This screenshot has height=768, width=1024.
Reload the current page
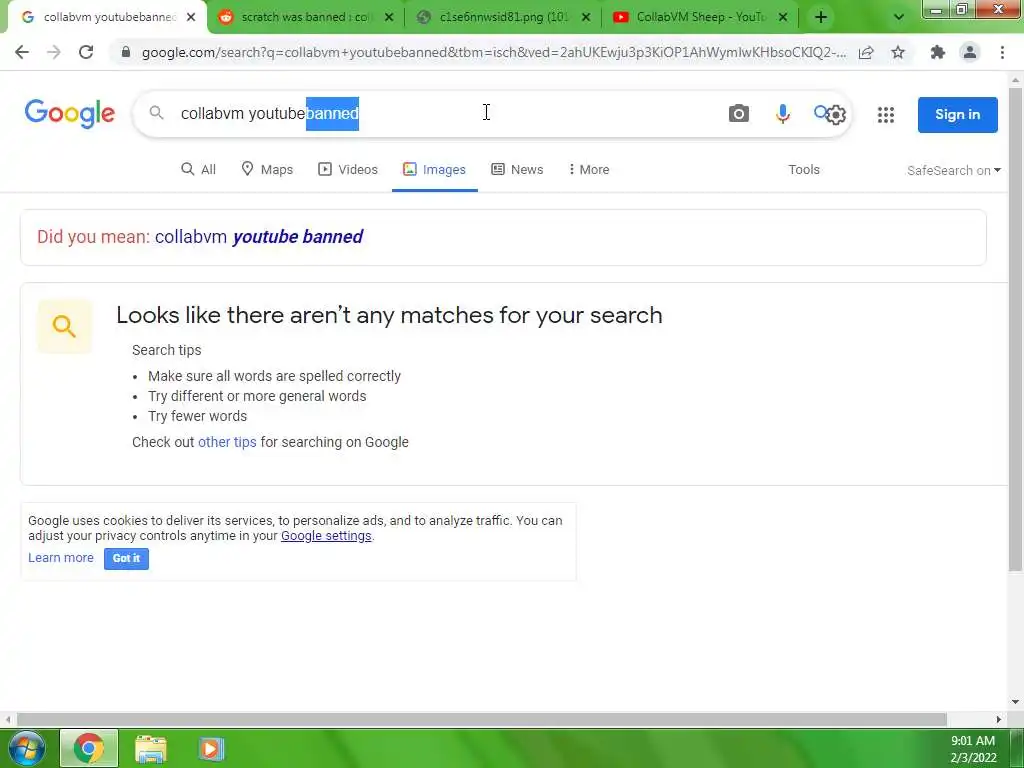tap(86, 52)
